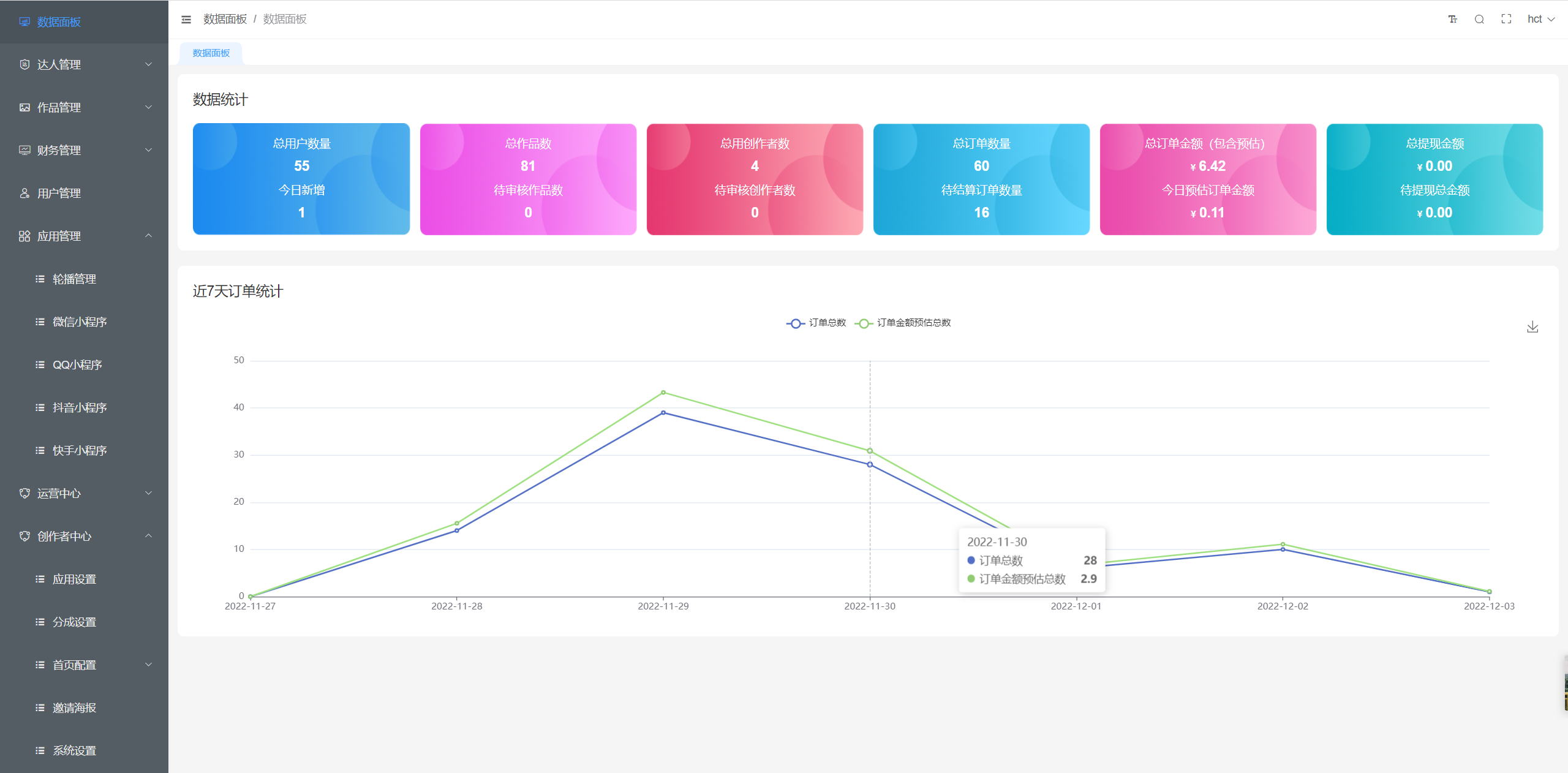Click the 数据面板 breadcrumb link
The width and height of the screenshot is (1568, 773).
click(x=225, y=20)
